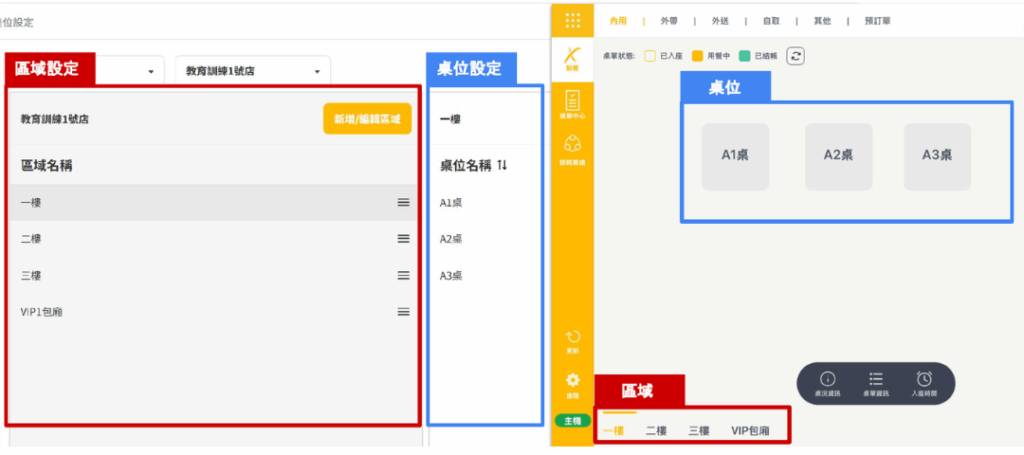Open the app grid menu icon
Image resolution: width=1024 pixels, height=455 pixels.
click(572, 20)
